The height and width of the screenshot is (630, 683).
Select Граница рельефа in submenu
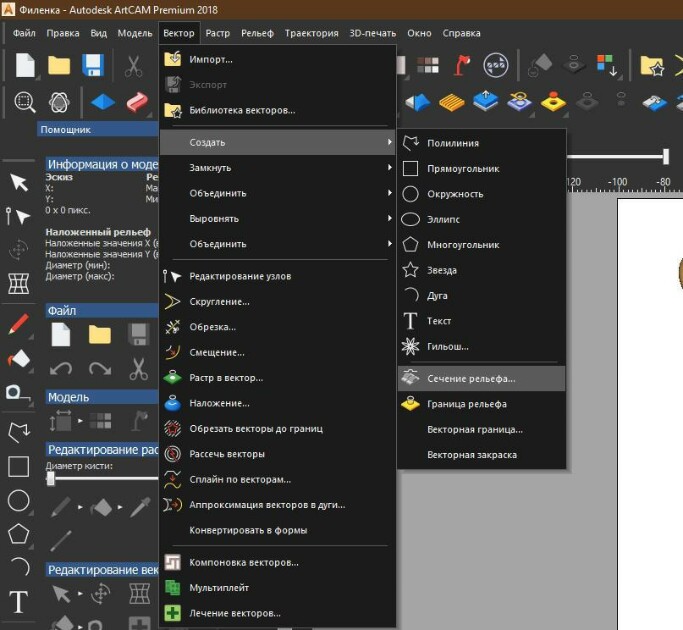[x=482, y=404]
